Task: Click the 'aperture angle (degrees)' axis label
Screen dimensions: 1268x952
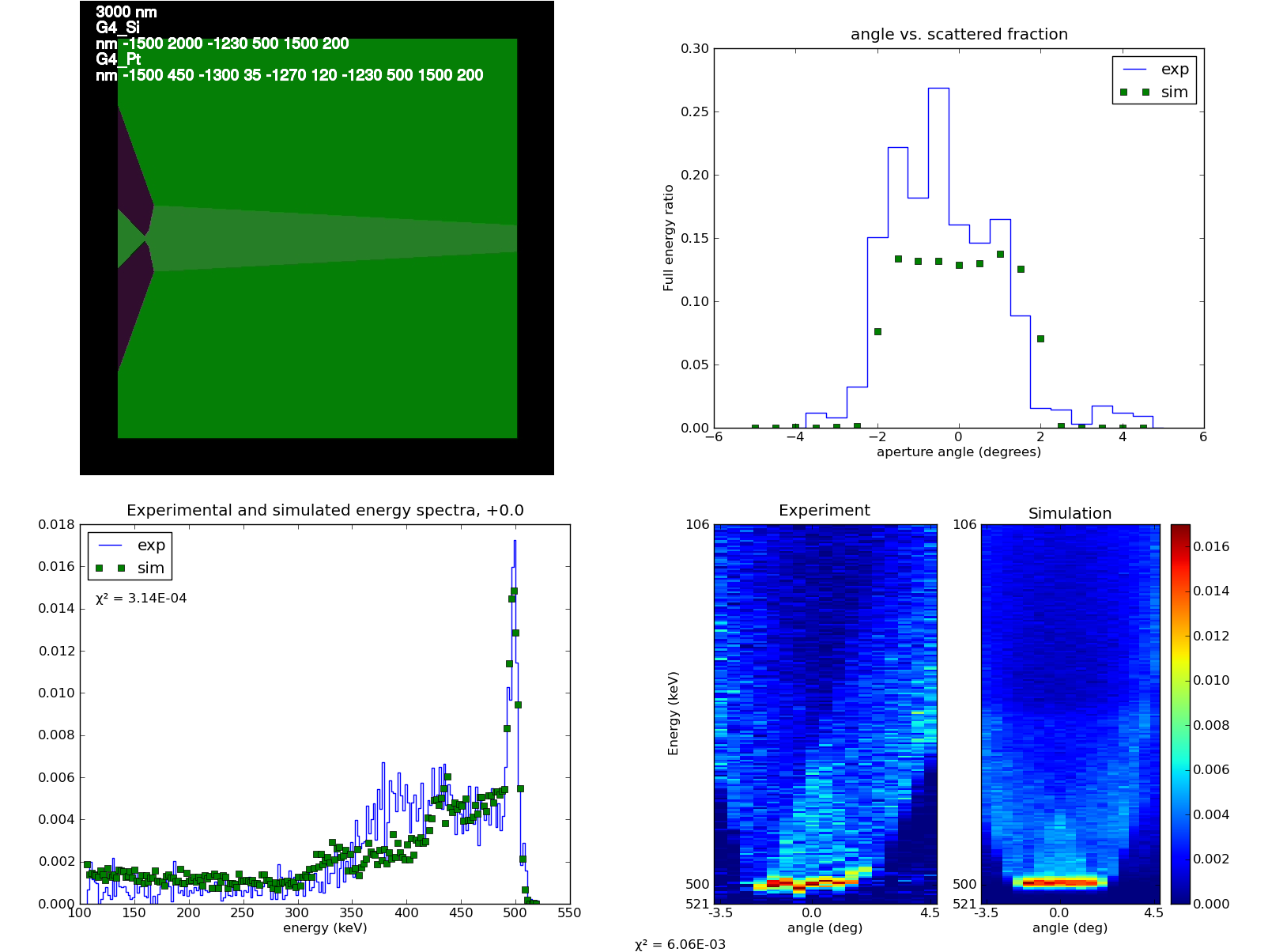Action: click(959, 452)
